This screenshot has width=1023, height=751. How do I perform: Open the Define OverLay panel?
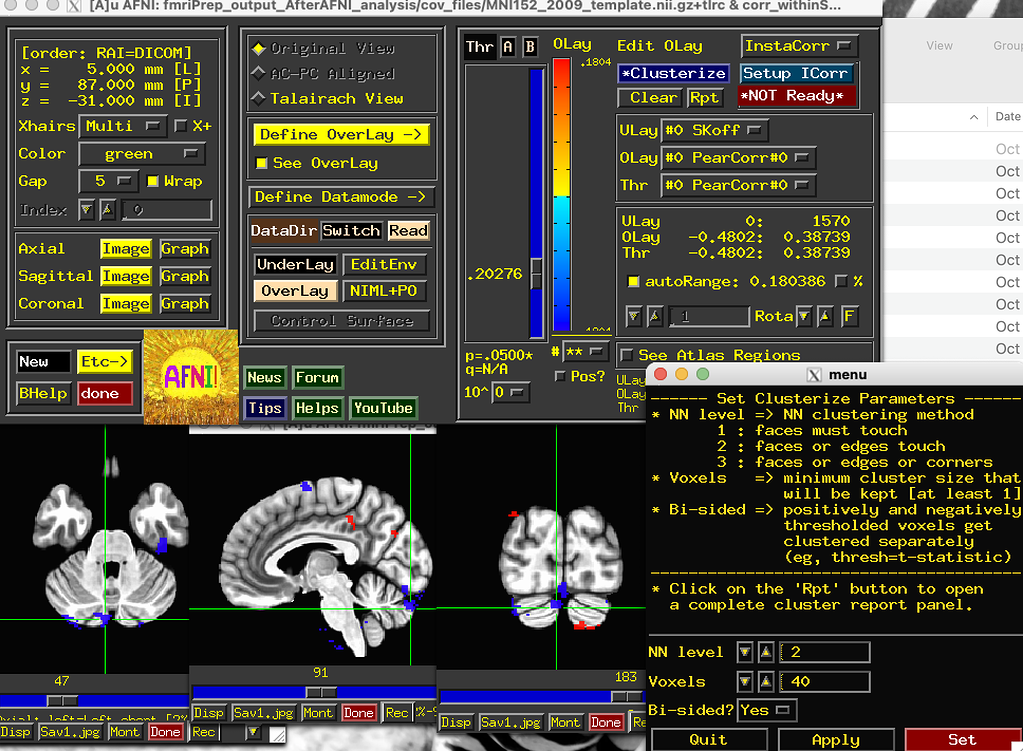(x=341, y=134)
